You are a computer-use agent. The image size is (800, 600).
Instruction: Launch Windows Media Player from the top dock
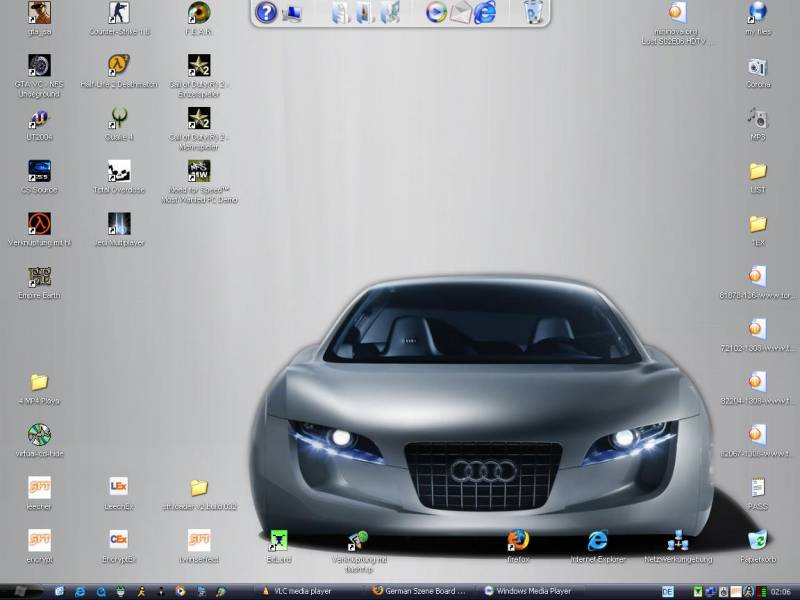pos(436,13)
